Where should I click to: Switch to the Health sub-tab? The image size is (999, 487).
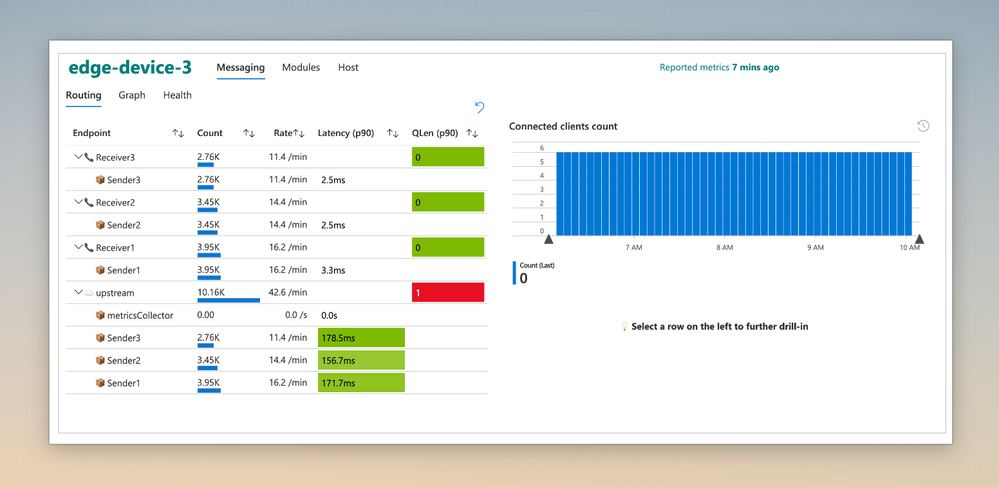177,95
